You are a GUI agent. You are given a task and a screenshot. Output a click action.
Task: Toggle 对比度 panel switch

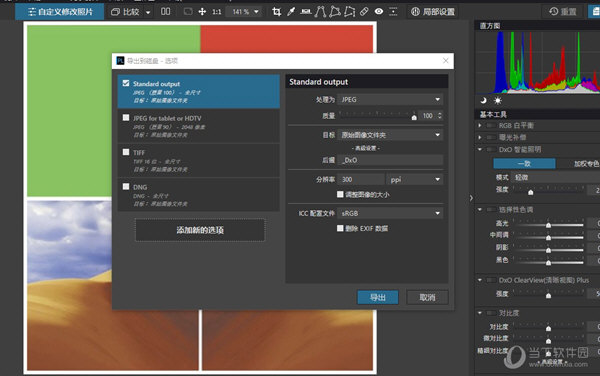(x=491, y=313)
